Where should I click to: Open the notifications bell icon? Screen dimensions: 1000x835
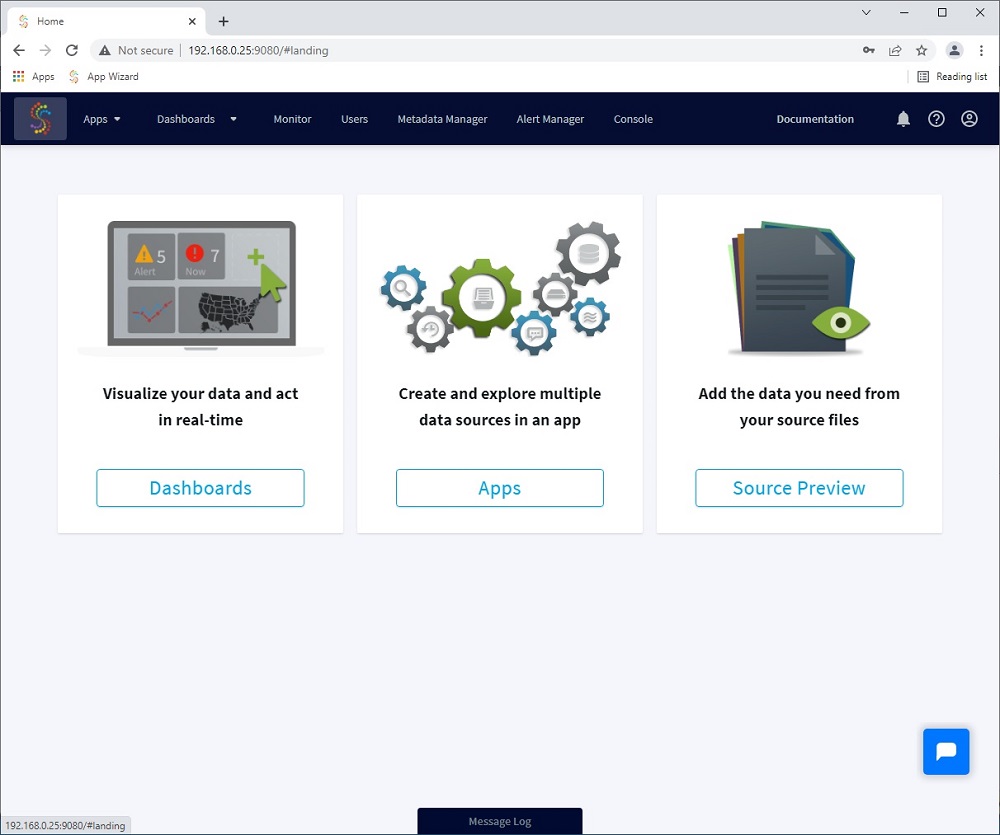[903, 119]
